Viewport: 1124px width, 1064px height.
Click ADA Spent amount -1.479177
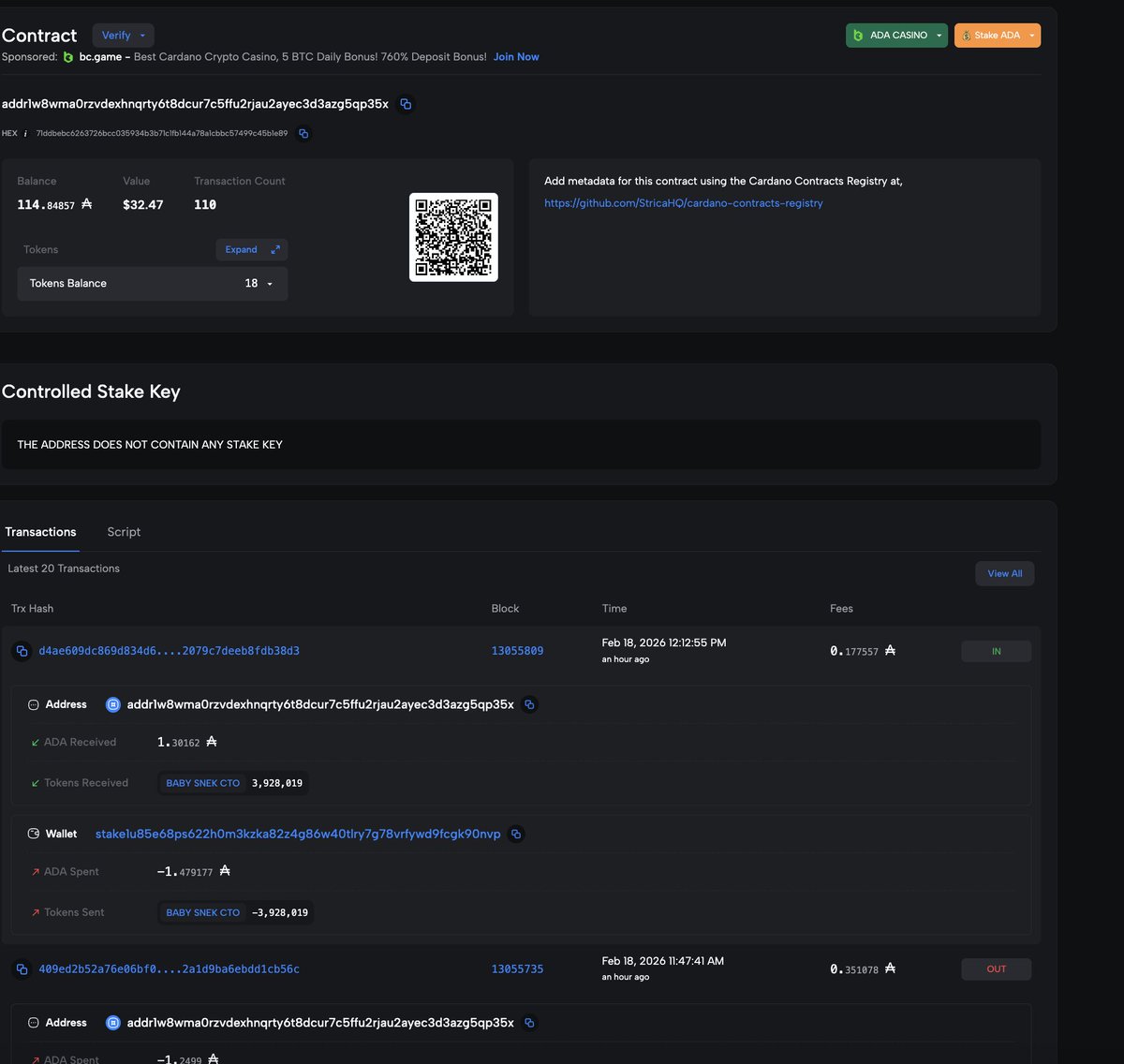coord(194,871)
